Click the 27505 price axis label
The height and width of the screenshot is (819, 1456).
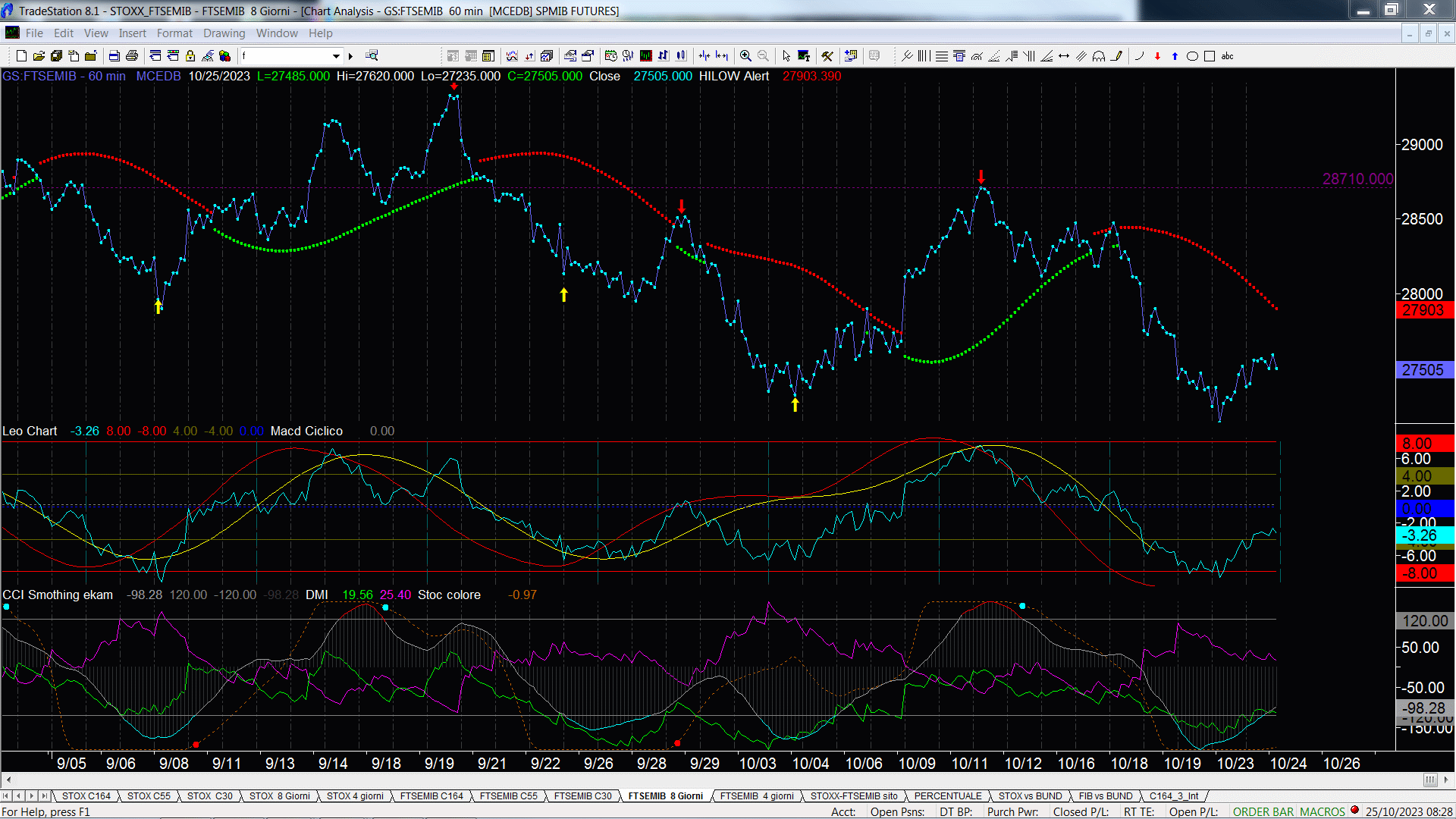1423,370
